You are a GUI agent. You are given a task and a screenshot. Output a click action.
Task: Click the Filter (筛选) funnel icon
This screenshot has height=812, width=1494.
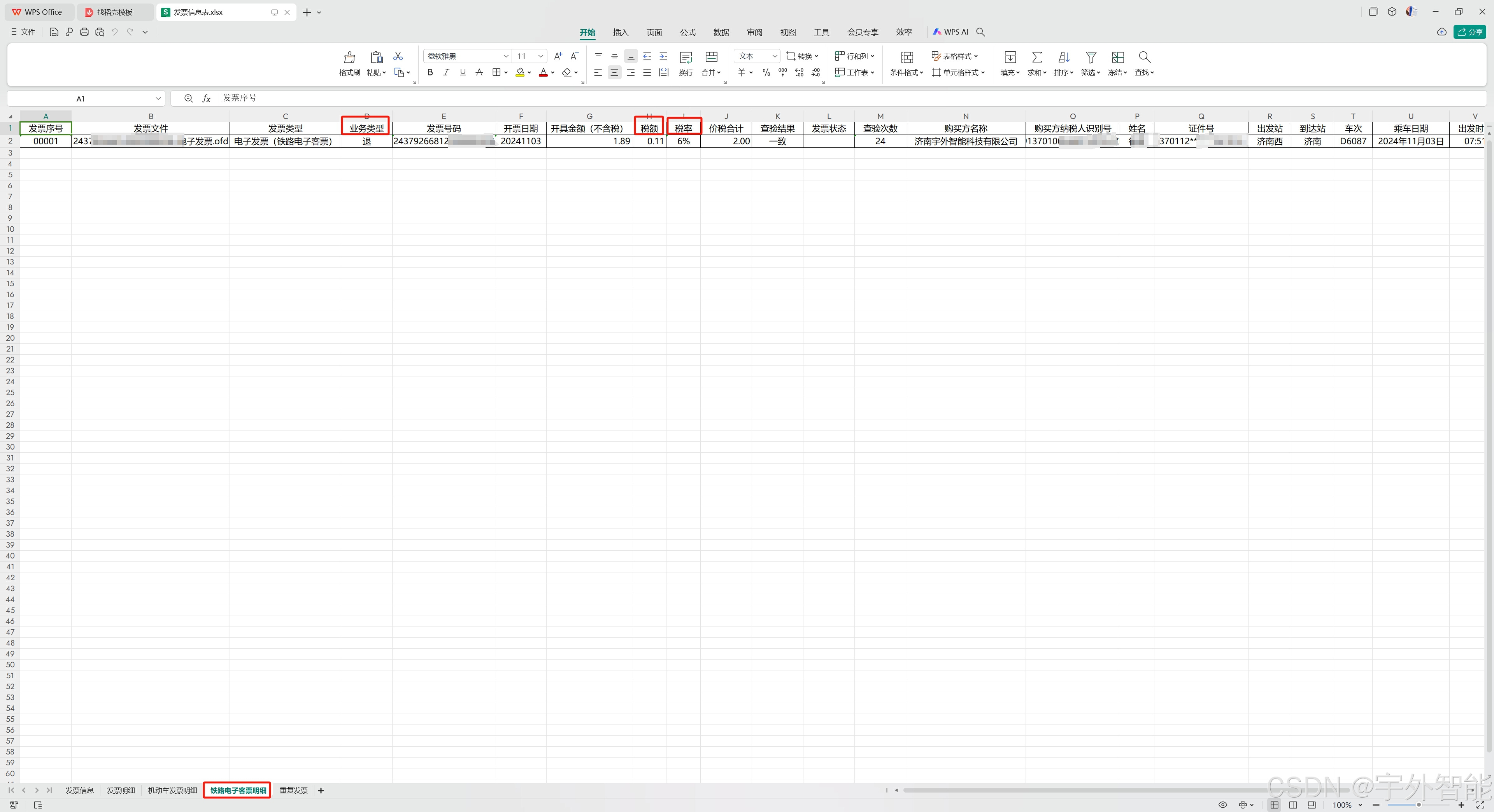1090,58
